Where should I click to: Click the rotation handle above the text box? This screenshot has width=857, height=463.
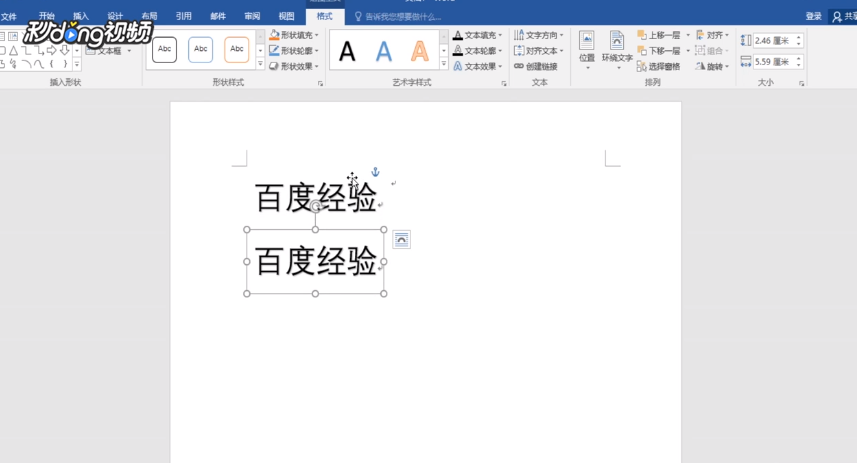click(x=315, y=206)
